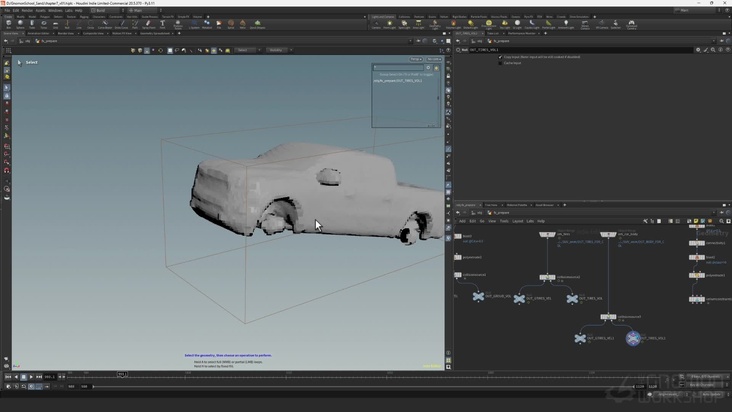This screenshot has height=412, width=732.
Task: Open the Layout menu in network editor
Action: pyautogui.click(x=518, y=221)
